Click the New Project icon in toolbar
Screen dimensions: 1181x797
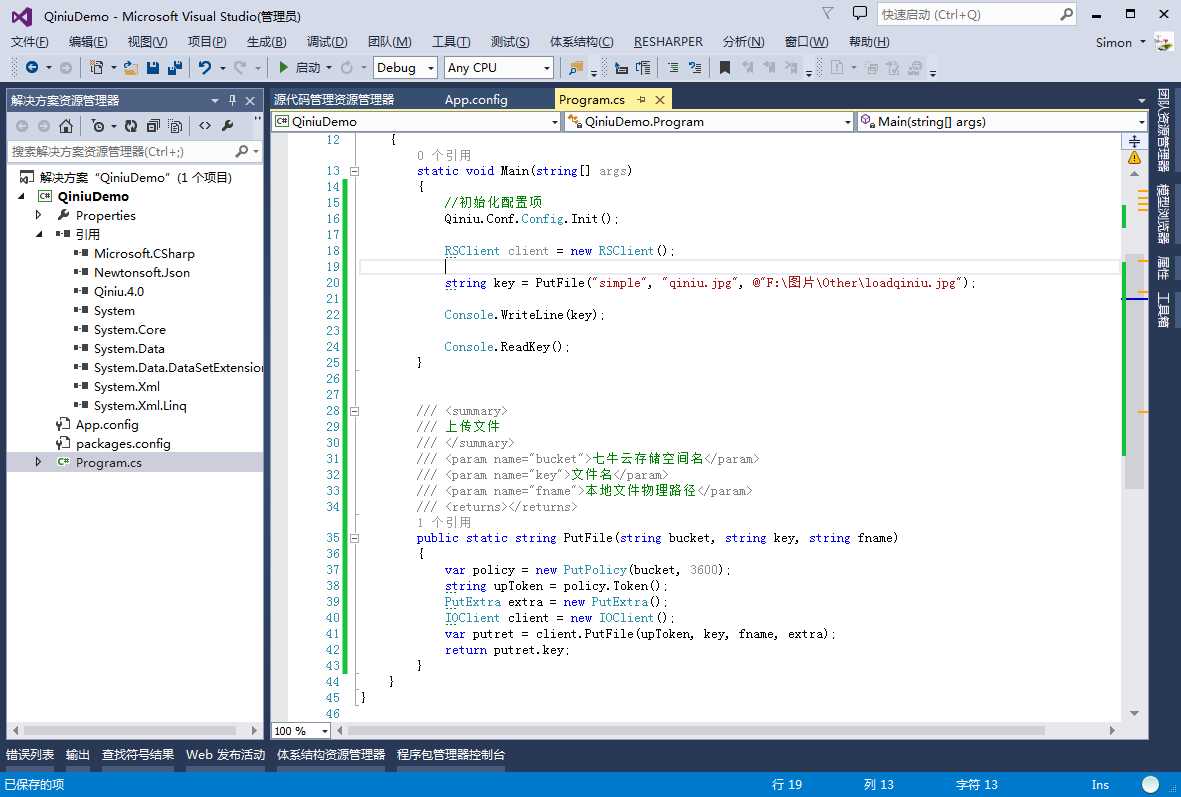tap(96, 68)
